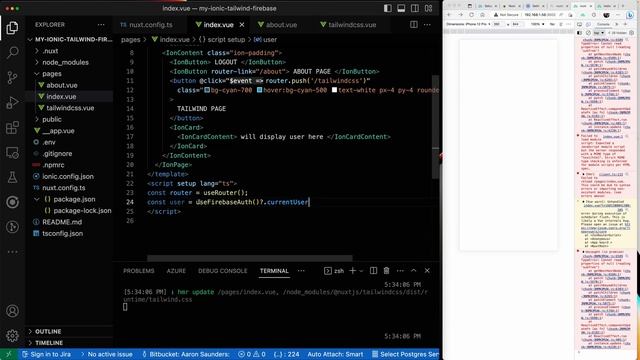
Task: Open the console context 'top' dropdown
Action: pos(599,33)
